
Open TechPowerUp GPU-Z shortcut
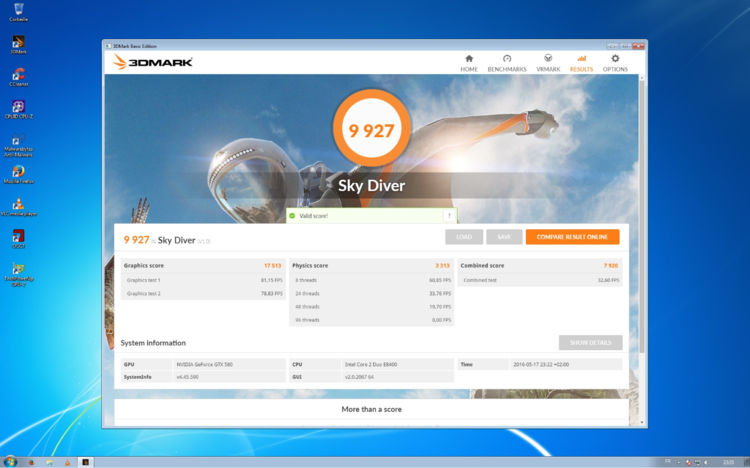[19, 275]
